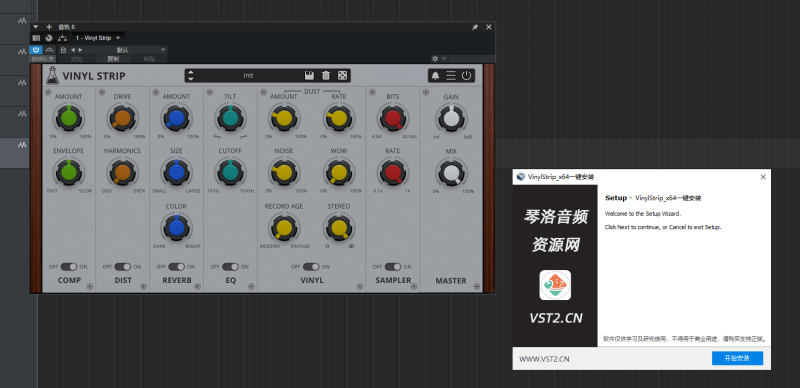Click the Wow knob
This screenshot has height=388, width=800.
(x=339, y=172)
